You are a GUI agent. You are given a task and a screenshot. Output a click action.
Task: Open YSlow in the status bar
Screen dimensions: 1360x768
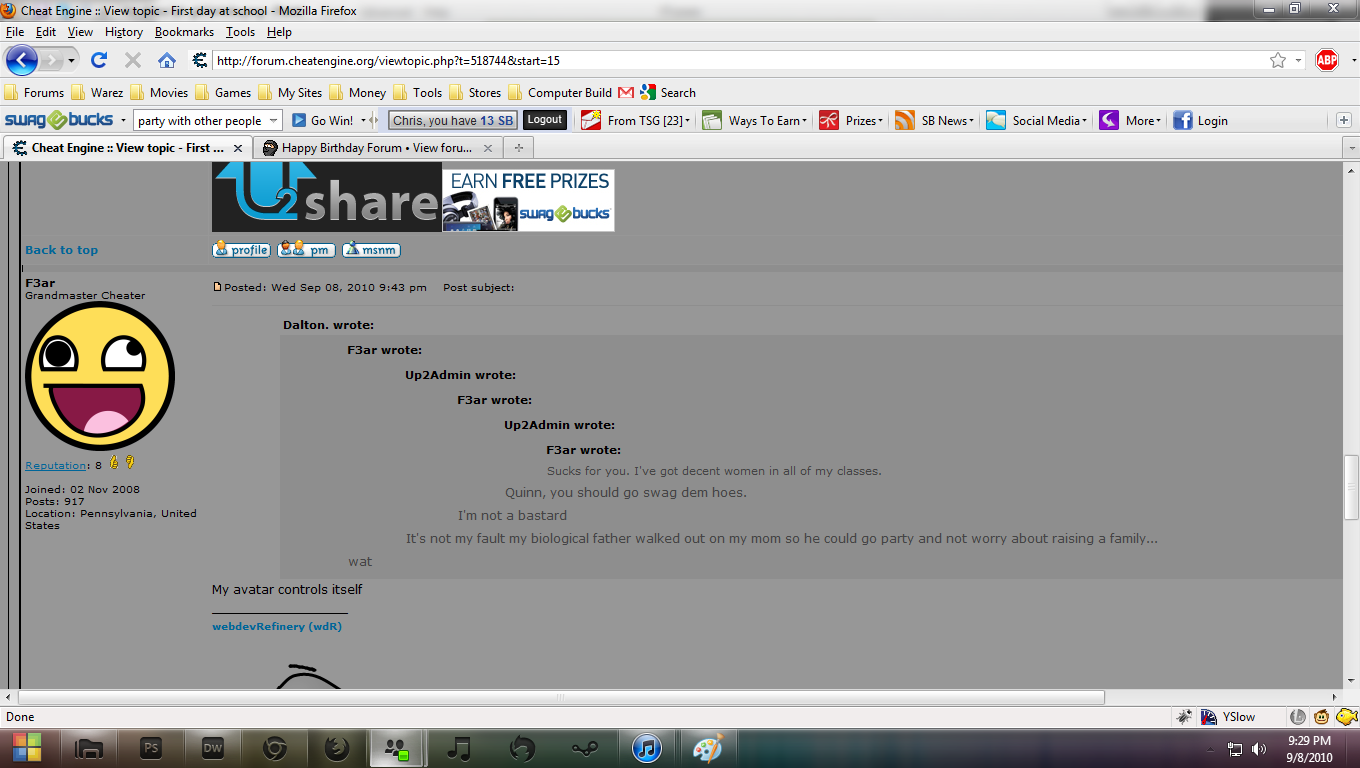pyautogui.click(x=1229, y=716)
